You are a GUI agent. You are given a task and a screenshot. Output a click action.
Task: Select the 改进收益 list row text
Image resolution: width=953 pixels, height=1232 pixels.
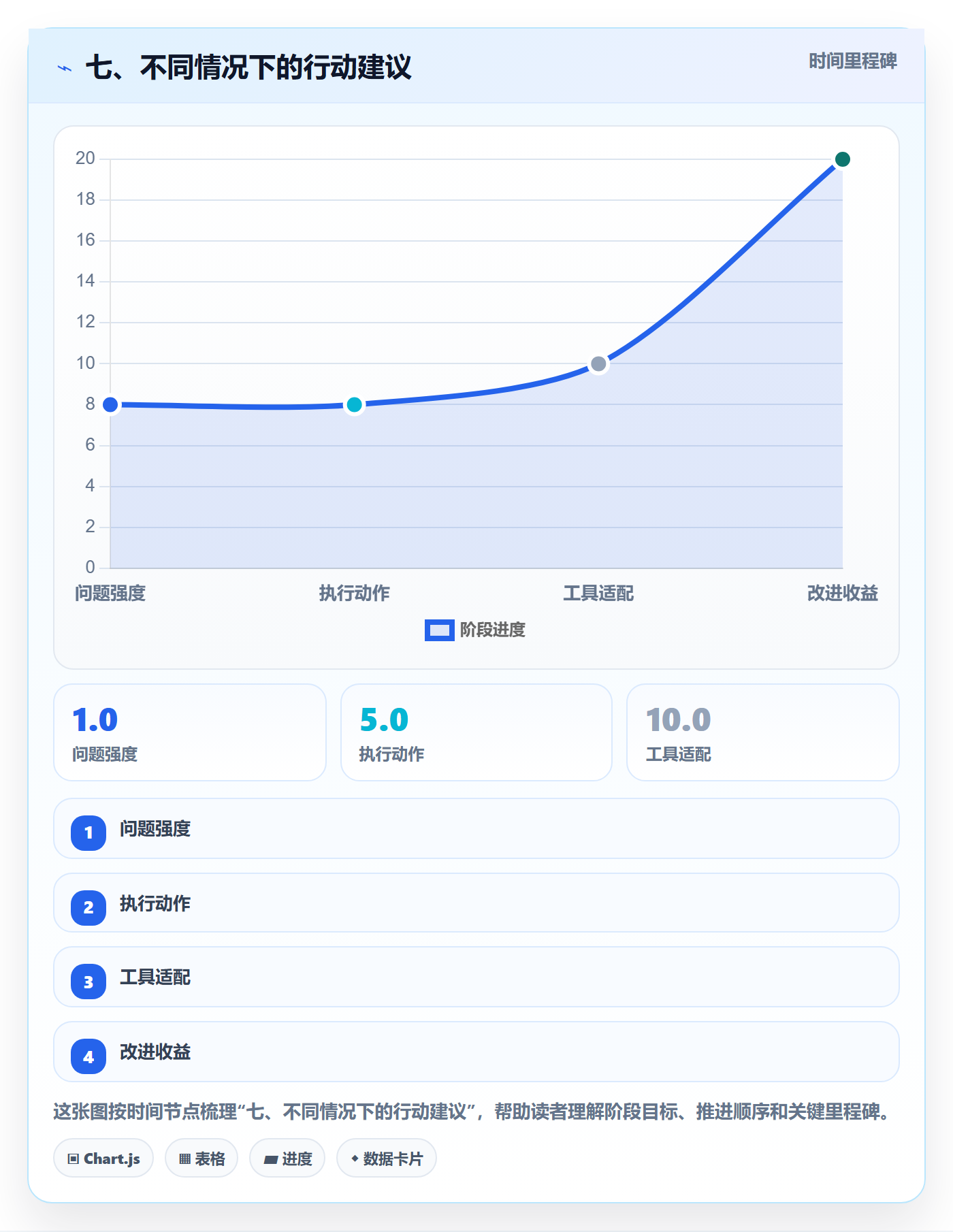[155, 1052]
